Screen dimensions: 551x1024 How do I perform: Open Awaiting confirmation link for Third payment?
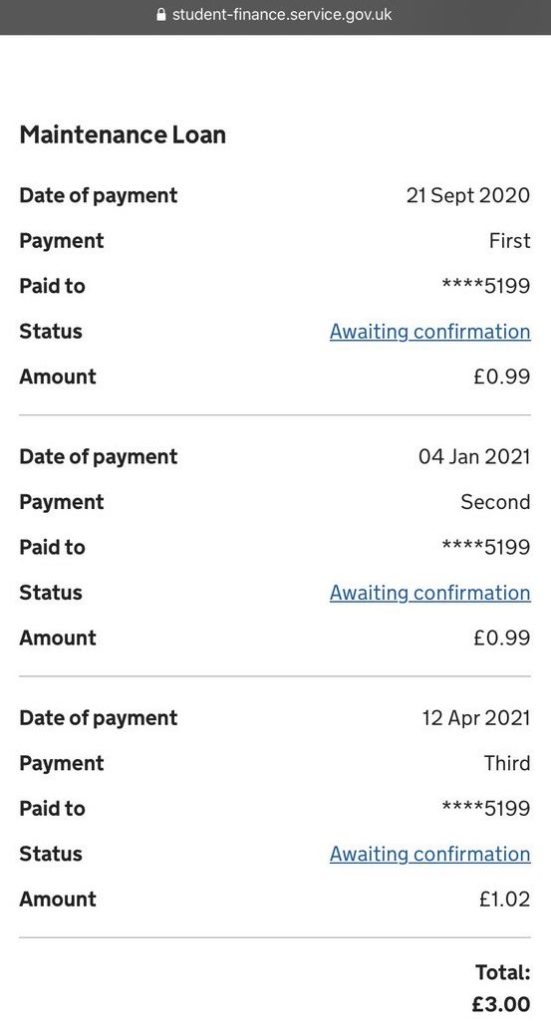tap(430, 854)
